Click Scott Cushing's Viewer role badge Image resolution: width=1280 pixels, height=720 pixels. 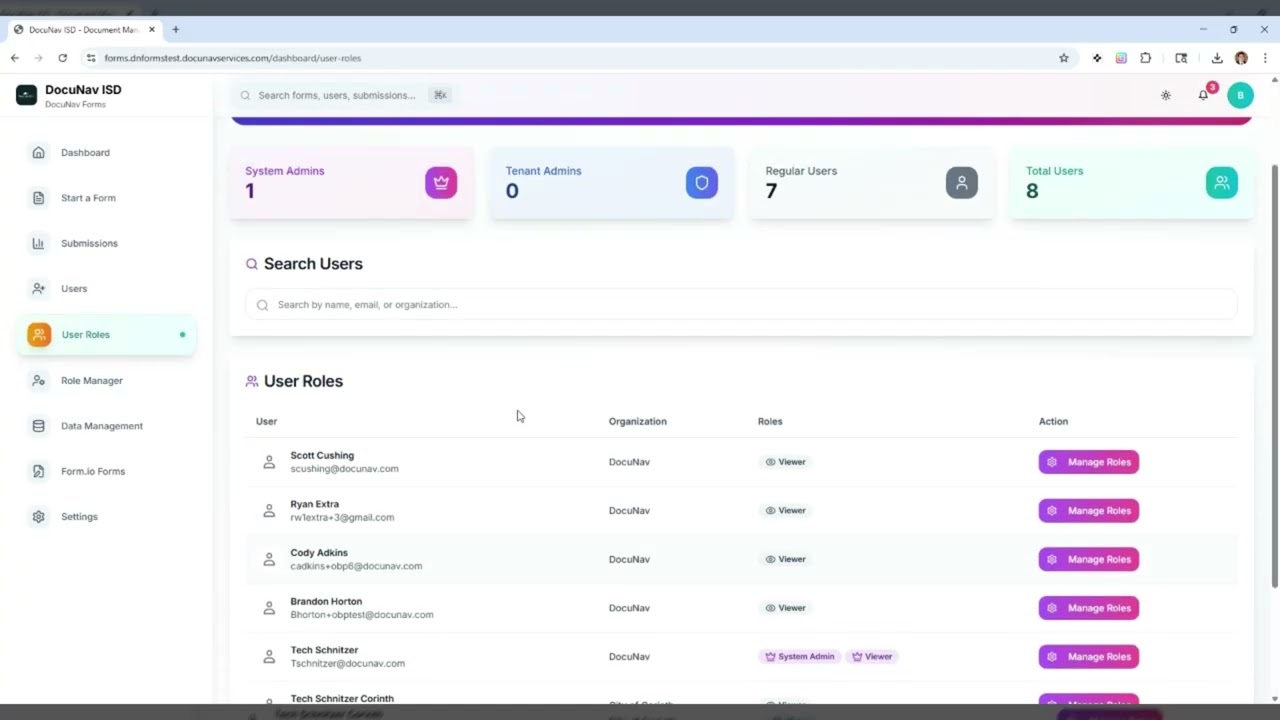click(785, 462)
